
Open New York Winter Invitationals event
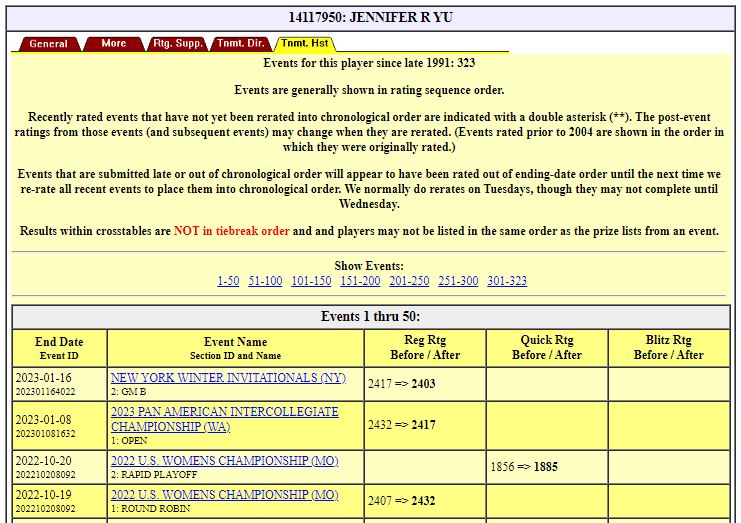click(228, 378)
